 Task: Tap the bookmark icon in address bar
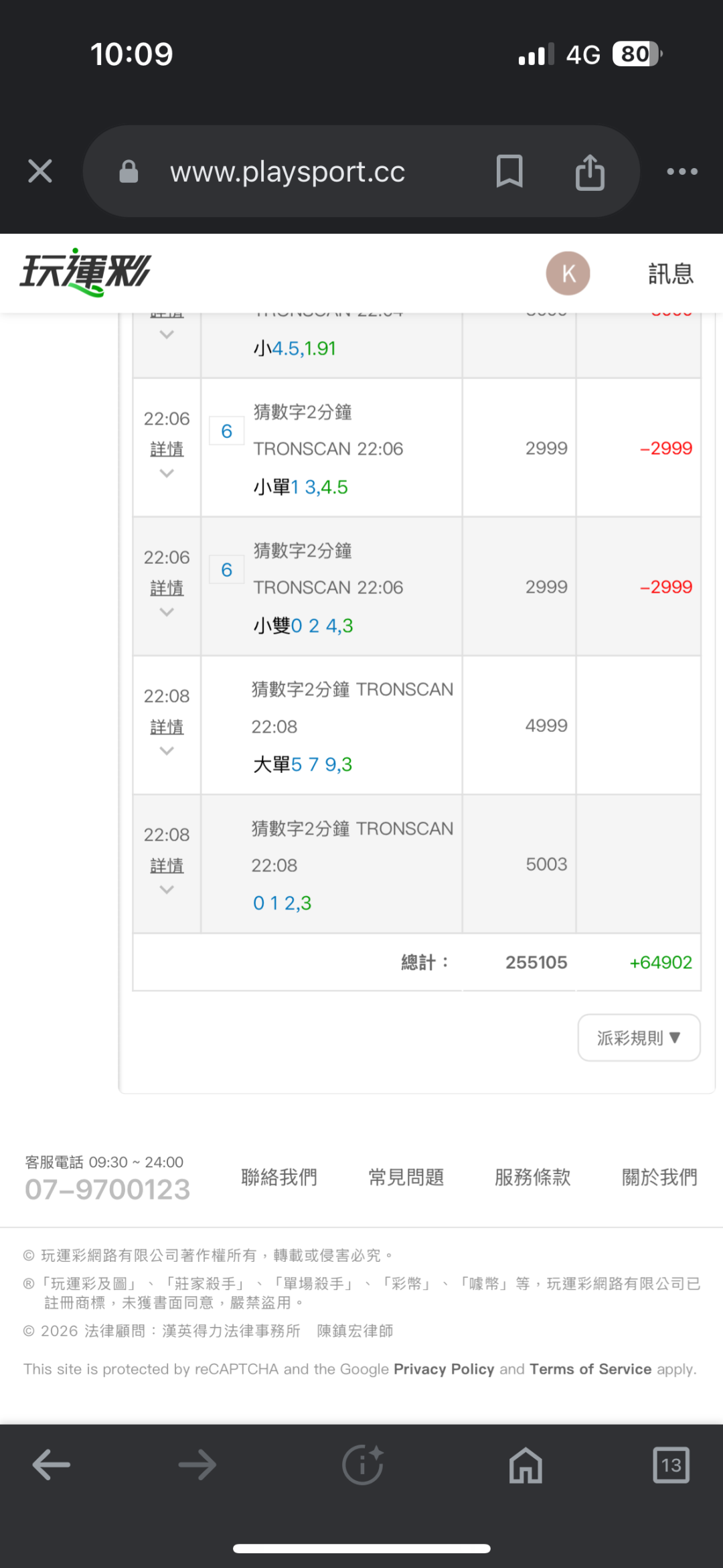point(509,171)
